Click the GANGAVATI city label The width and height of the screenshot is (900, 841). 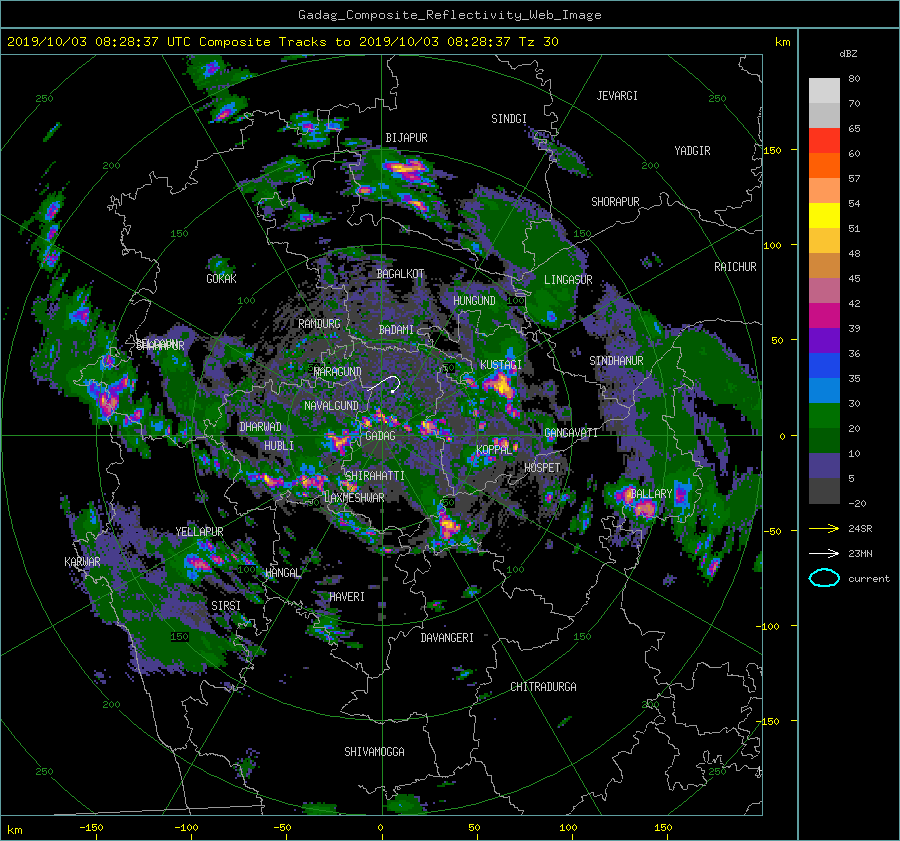pos(571,433)
